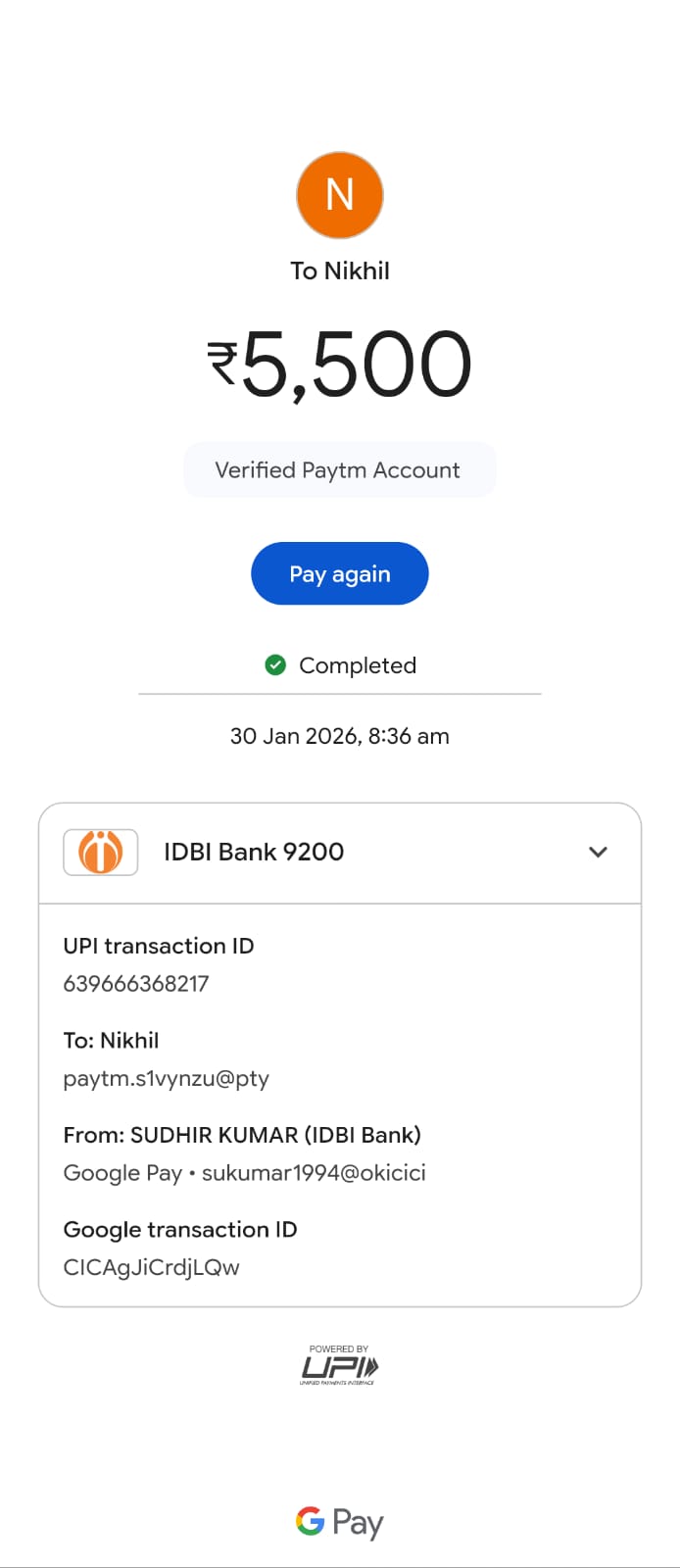
Task: Tap the Verified Paytm Account chip
Action: 339,470
